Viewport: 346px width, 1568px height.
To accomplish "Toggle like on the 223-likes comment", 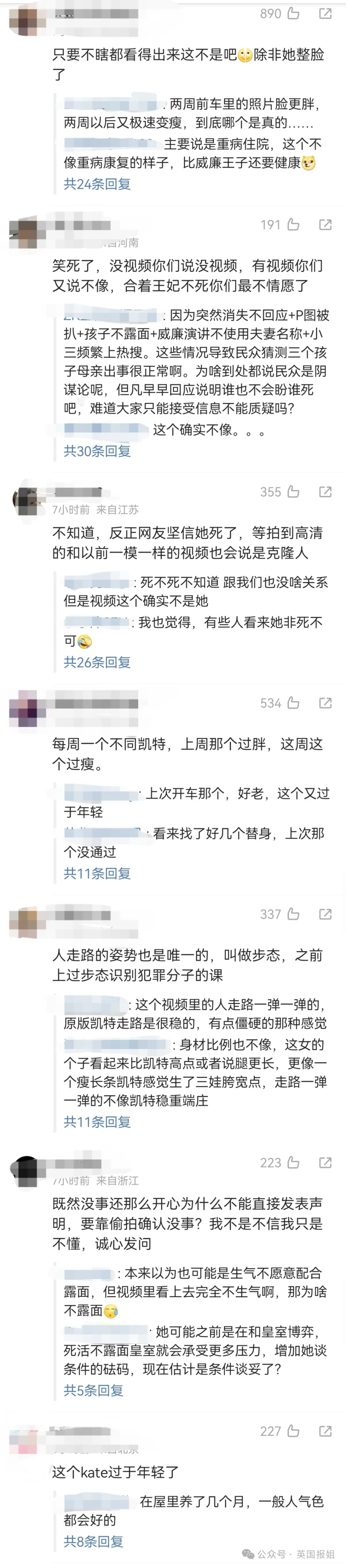I will click(x=293, y=1163).
